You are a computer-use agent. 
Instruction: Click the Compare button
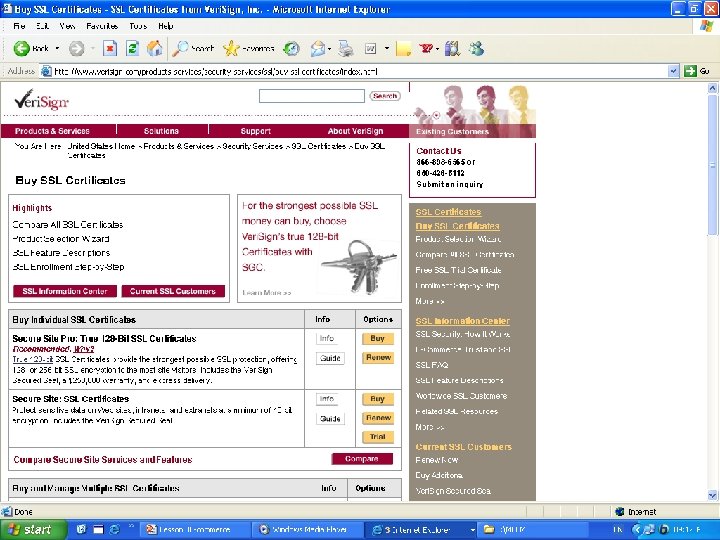[x=362, y=459]
